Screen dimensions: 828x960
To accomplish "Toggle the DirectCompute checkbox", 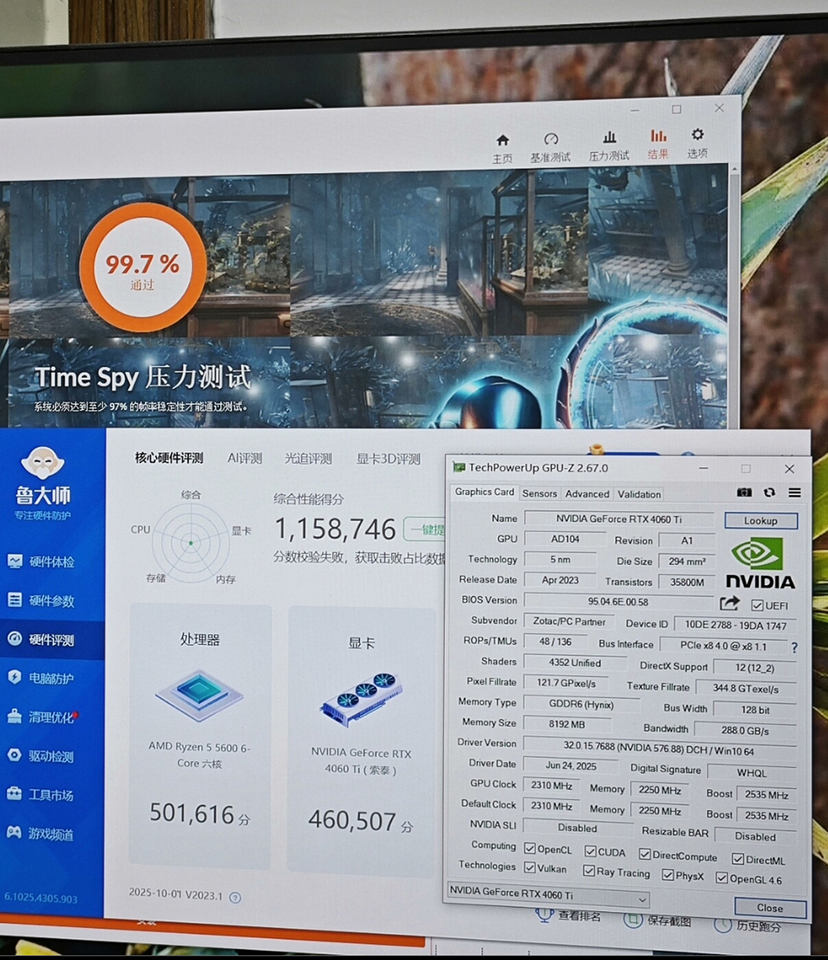I will click(x=644, y=854).
